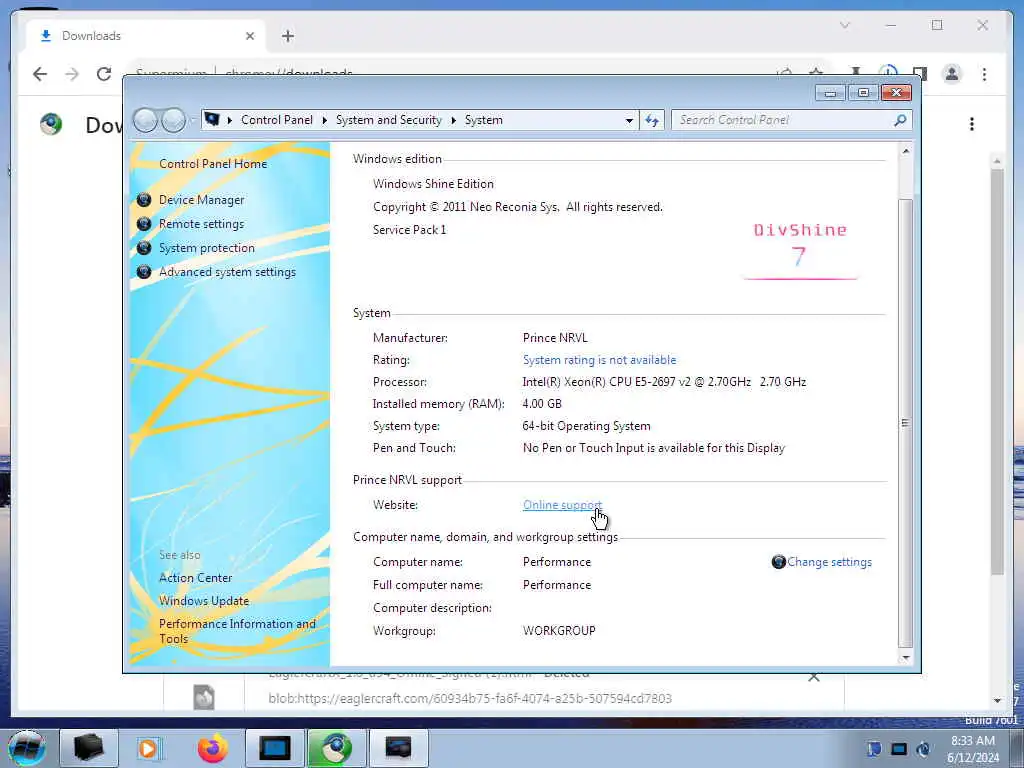Open Remote settings link
Image resolution: width=1024 pixels, height=768 pixels.
click(201, 224)
